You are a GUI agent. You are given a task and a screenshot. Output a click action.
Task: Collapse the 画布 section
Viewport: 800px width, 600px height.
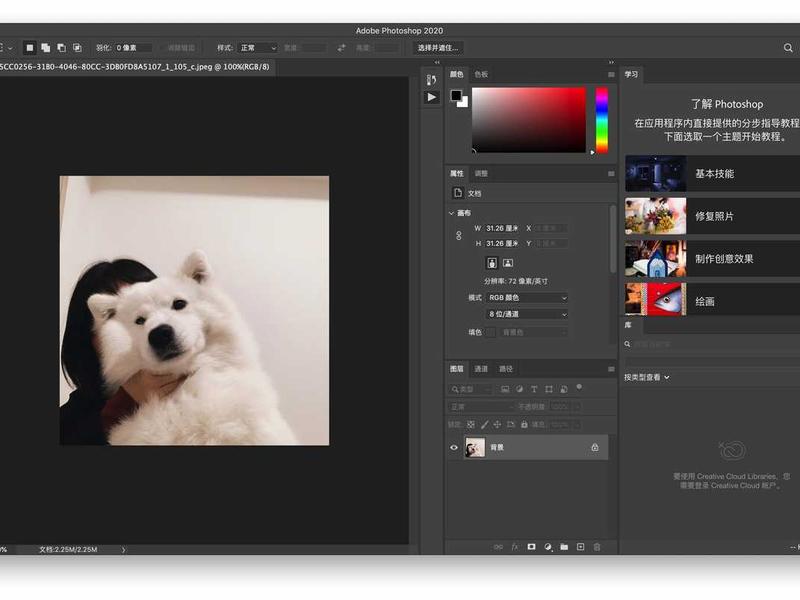[x=451, y=213]
